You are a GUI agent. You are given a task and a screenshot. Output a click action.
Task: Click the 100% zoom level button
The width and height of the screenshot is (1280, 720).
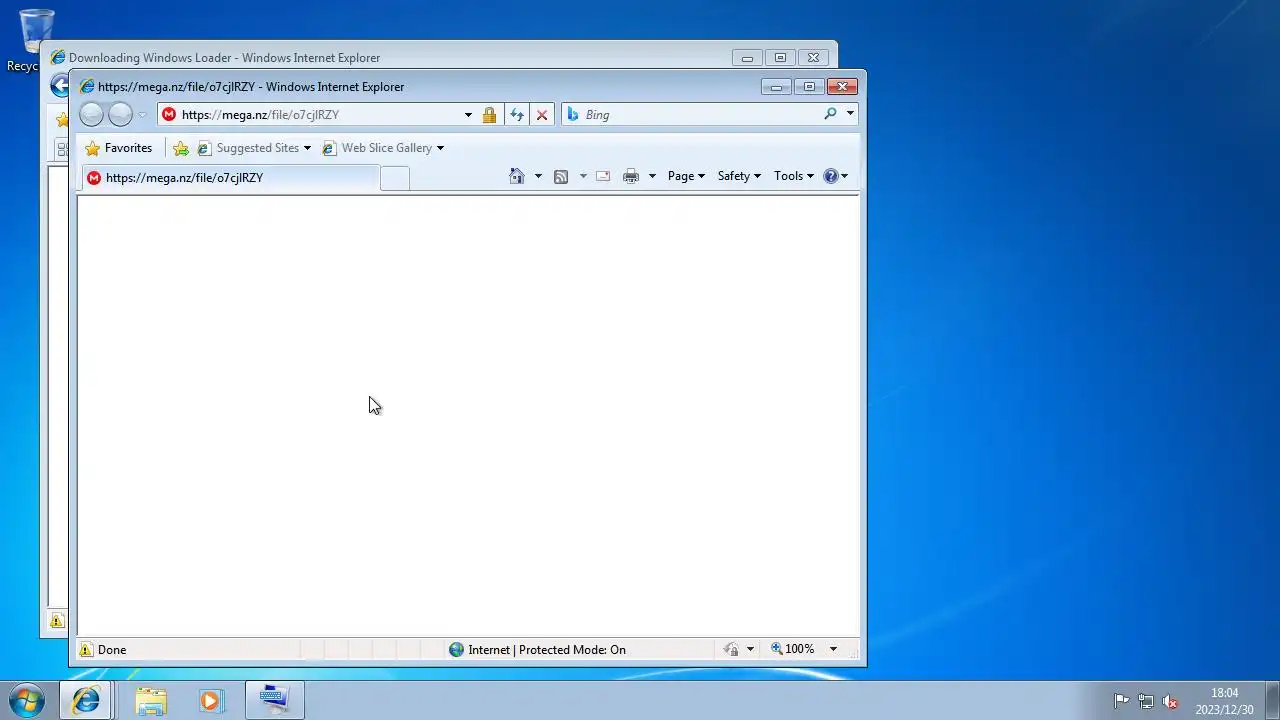point(792,650)
